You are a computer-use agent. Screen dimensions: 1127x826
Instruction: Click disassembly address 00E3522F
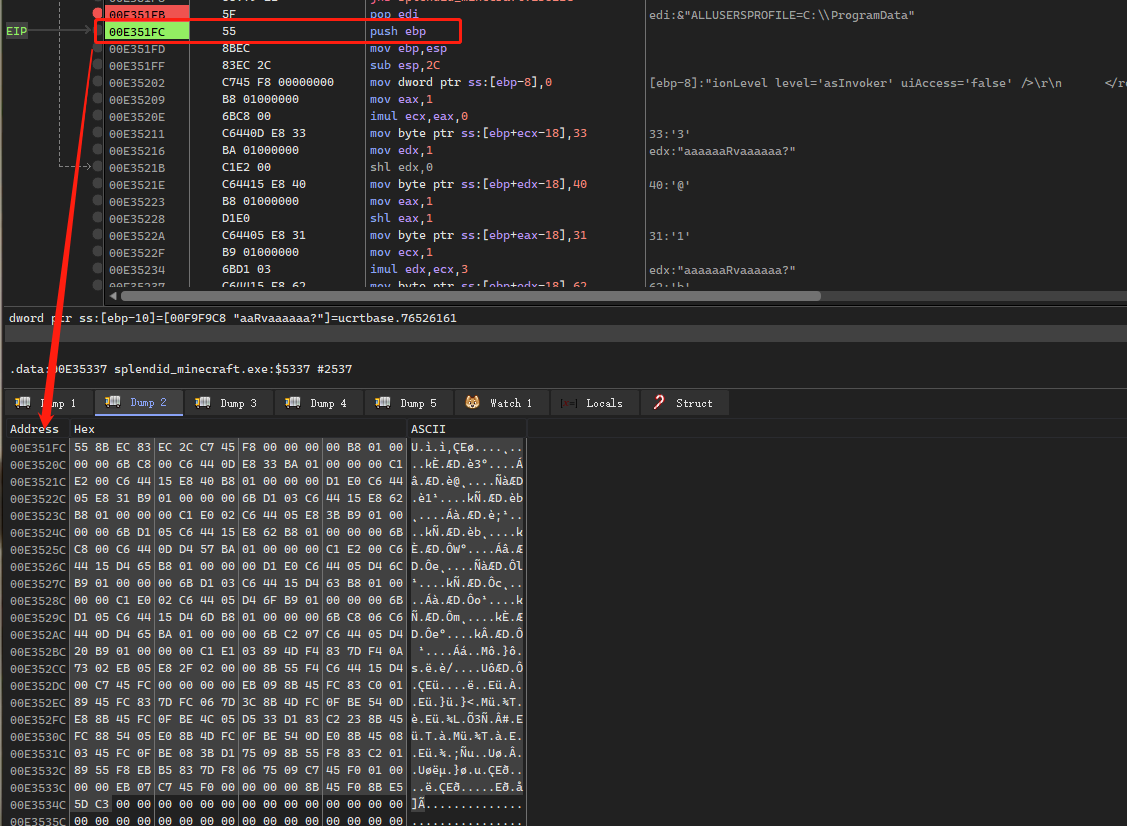pyautogui.click(x=137, y=252)
